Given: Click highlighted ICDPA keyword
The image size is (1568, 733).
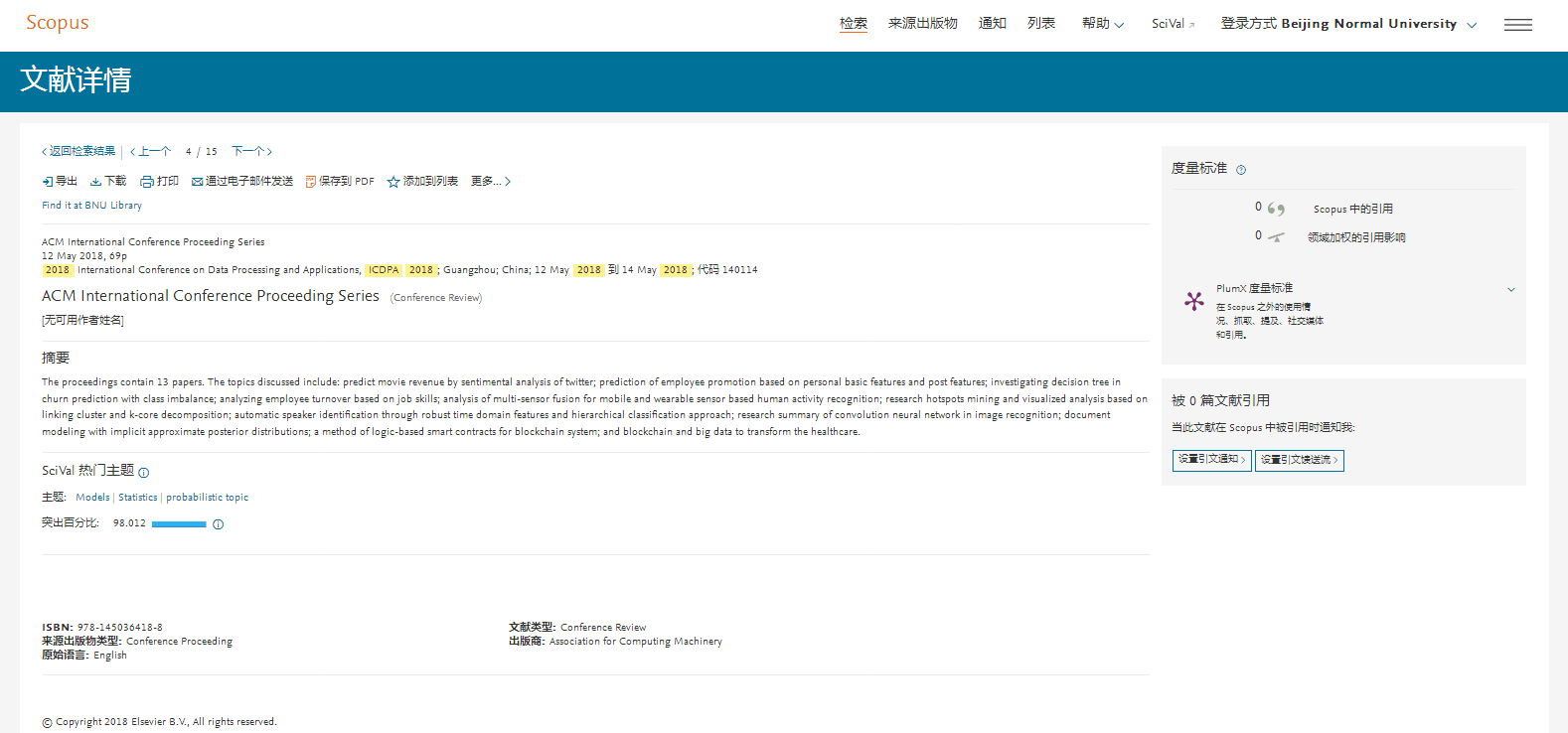Looking at the screenshot, I should point(384,270).
